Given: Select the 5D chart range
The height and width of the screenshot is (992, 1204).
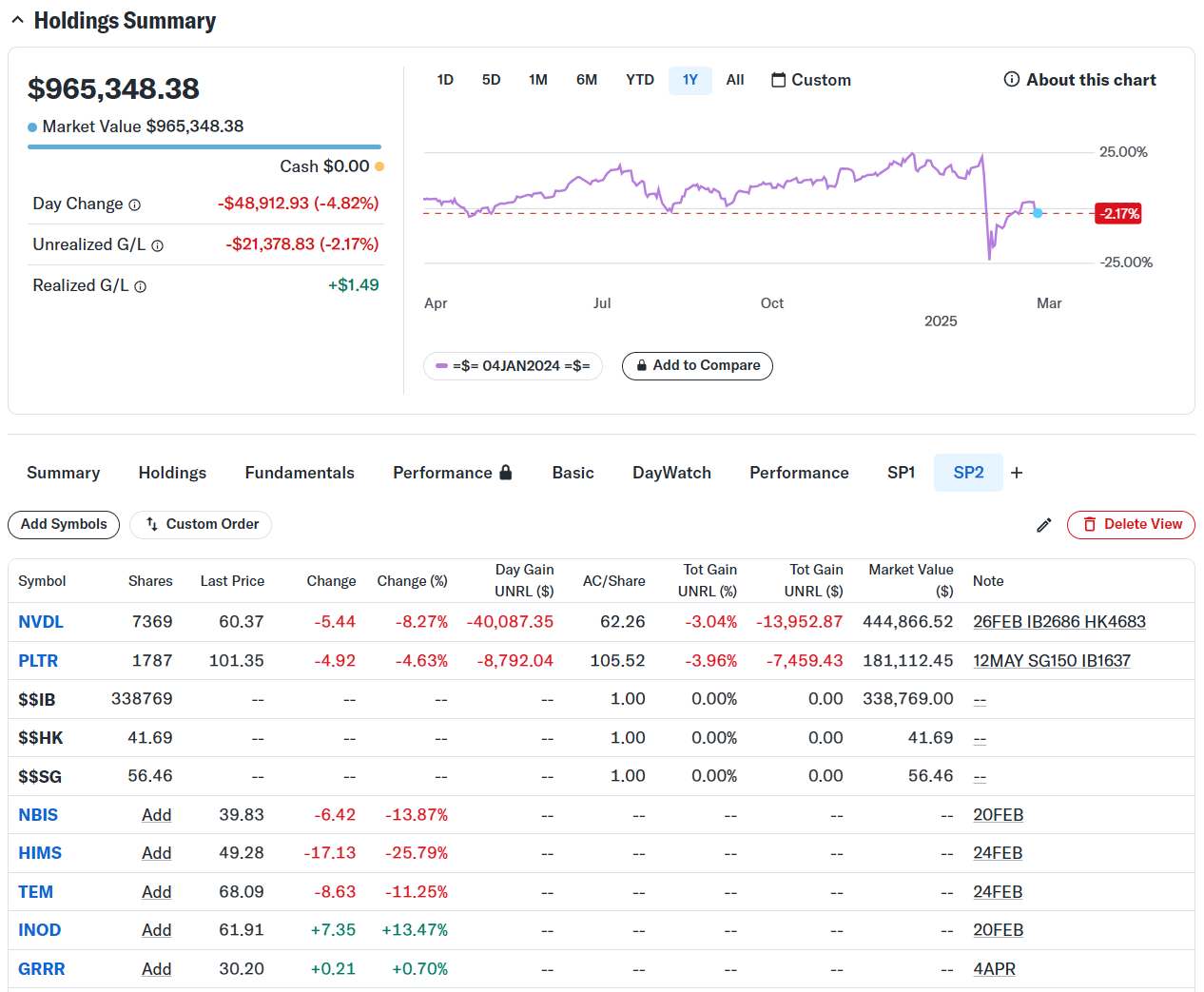Looking at the screenshot, I should (491, 80).
